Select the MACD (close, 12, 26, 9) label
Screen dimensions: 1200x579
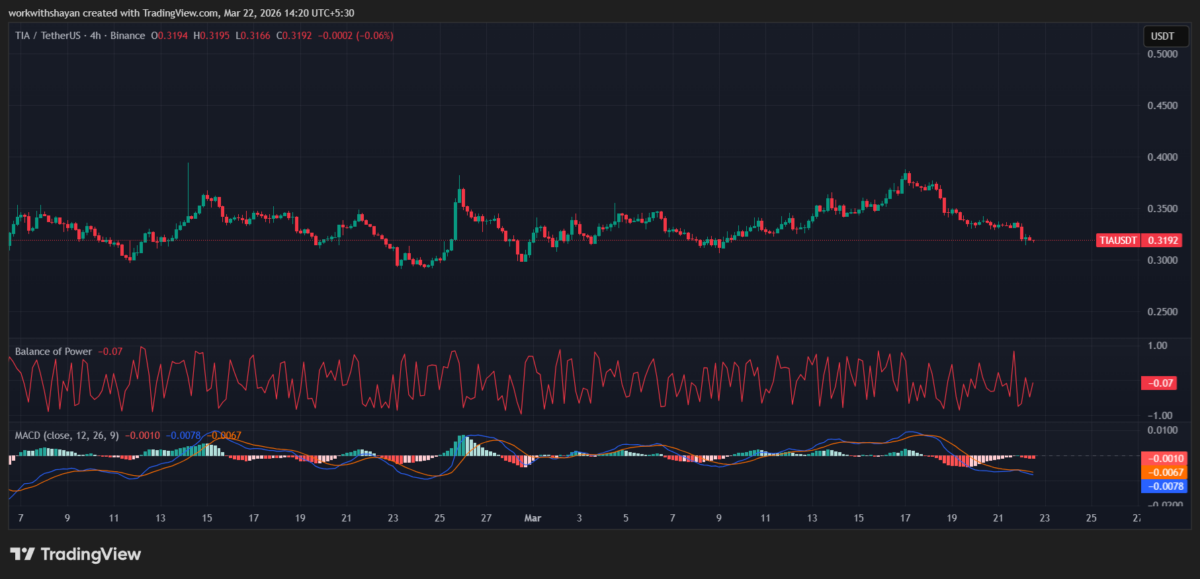pos(65,435)
